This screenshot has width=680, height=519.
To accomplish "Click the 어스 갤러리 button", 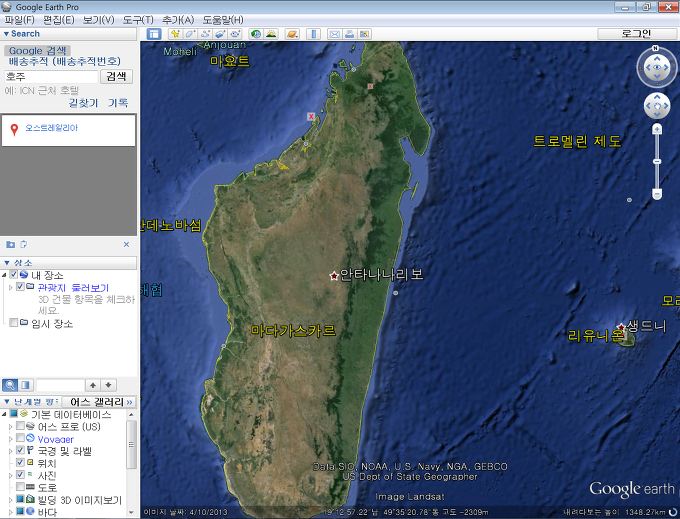I will 99,402.
